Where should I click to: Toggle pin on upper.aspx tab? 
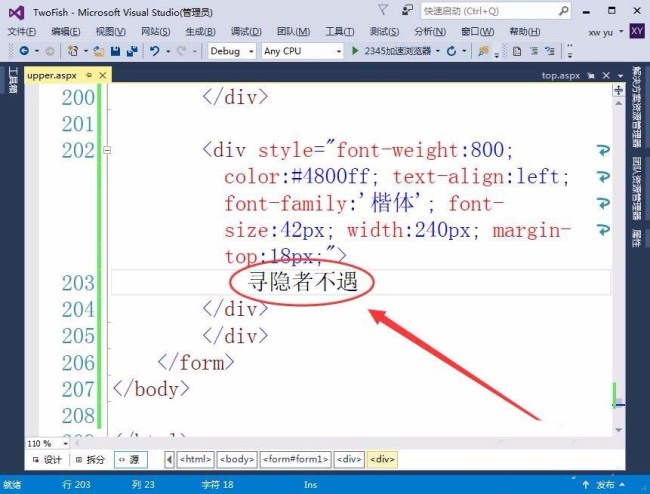click(89, 75)
